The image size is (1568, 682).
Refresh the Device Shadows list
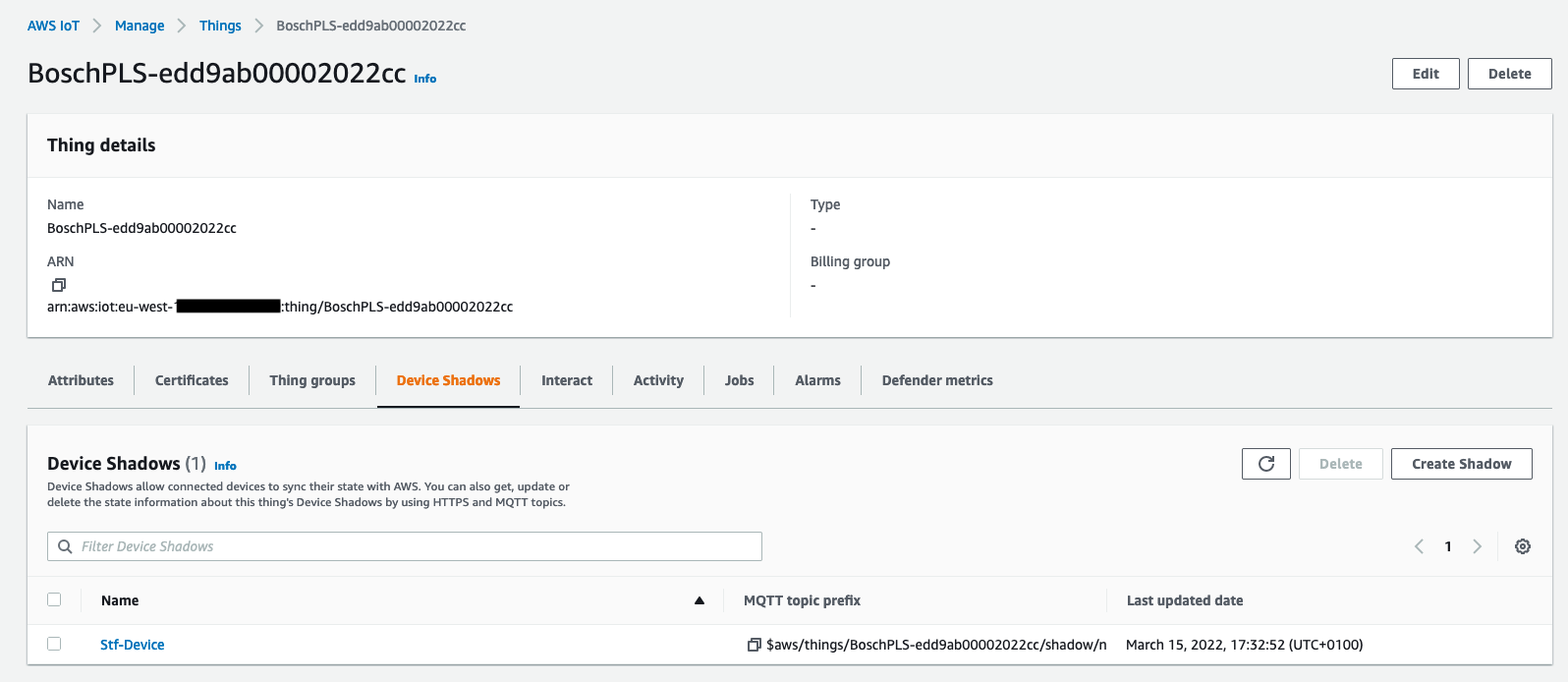[x=1266, y=464]
